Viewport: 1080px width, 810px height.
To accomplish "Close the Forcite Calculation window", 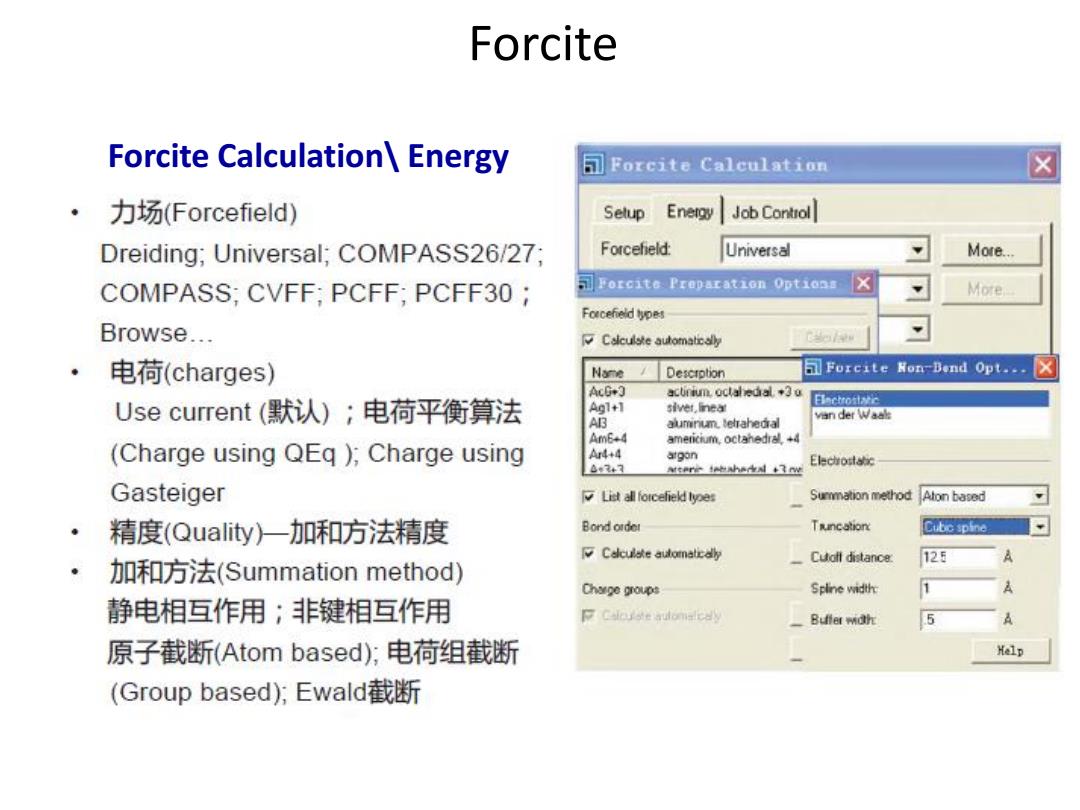I will [x=1043, y=165].
